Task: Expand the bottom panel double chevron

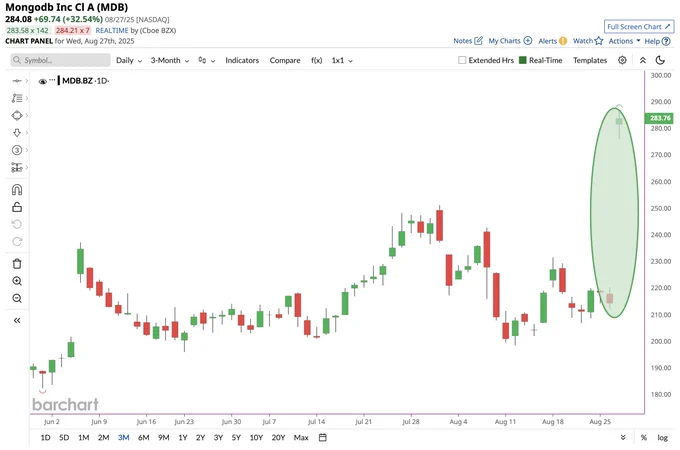Action: (623, 437)
